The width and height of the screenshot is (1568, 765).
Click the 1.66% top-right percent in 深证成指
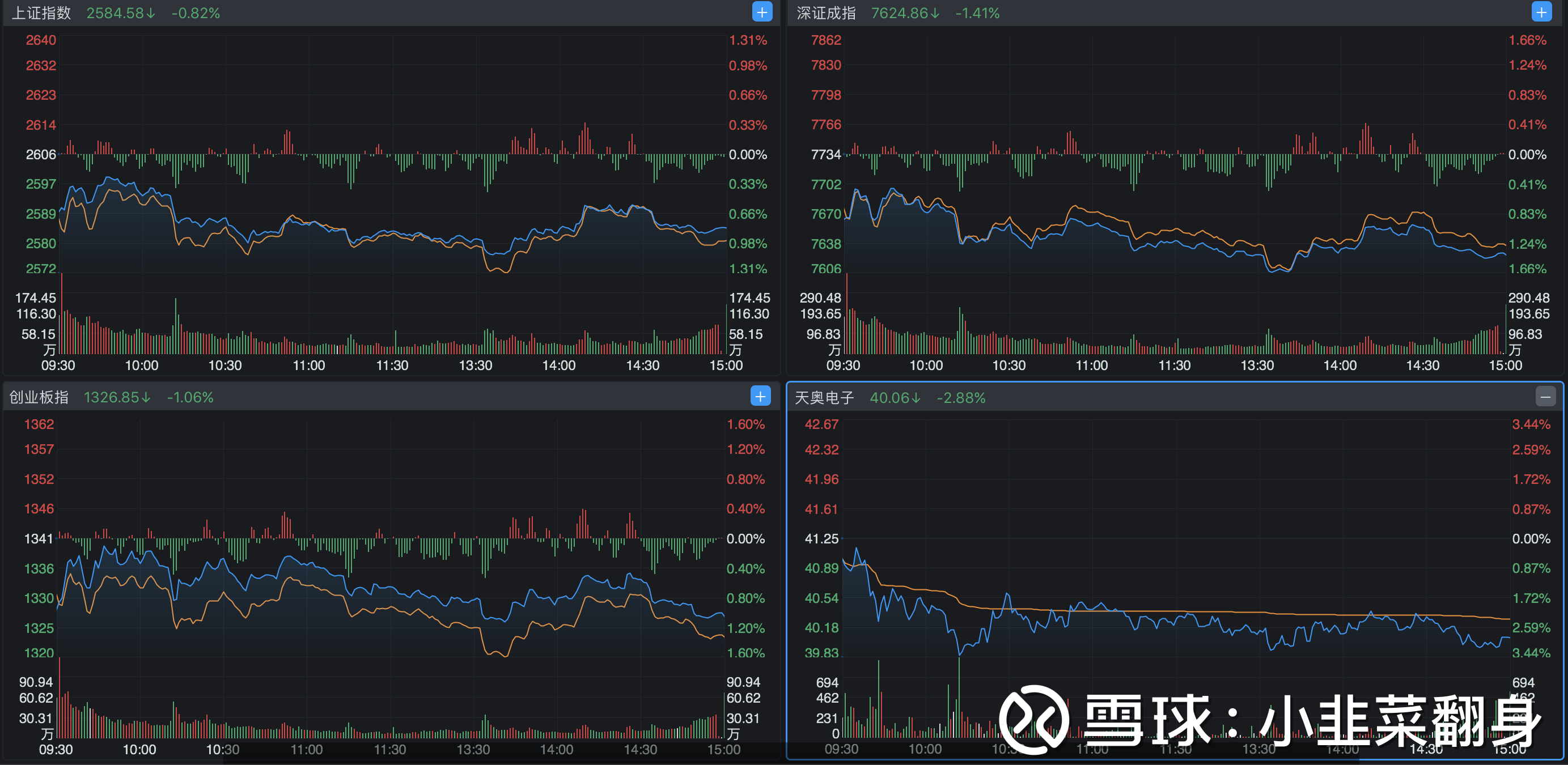click(1527, 40)
